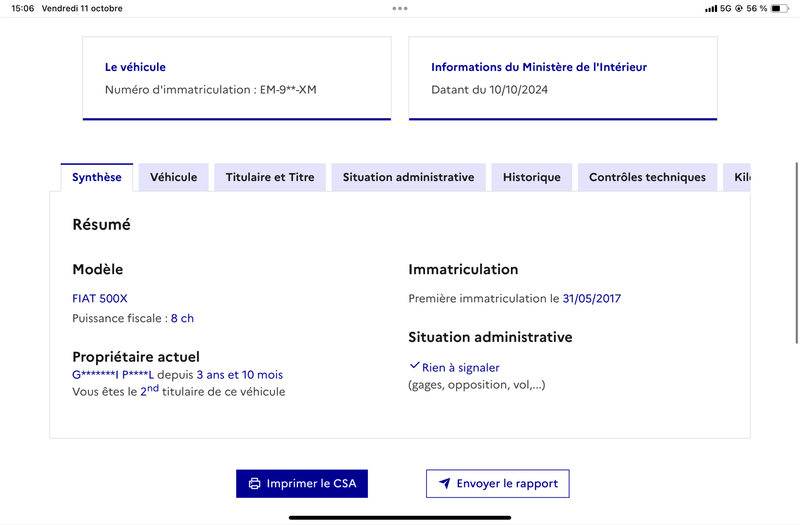Click the Le véhicule card heading
The height and width of the screenshot is (525, 800).
135,67
